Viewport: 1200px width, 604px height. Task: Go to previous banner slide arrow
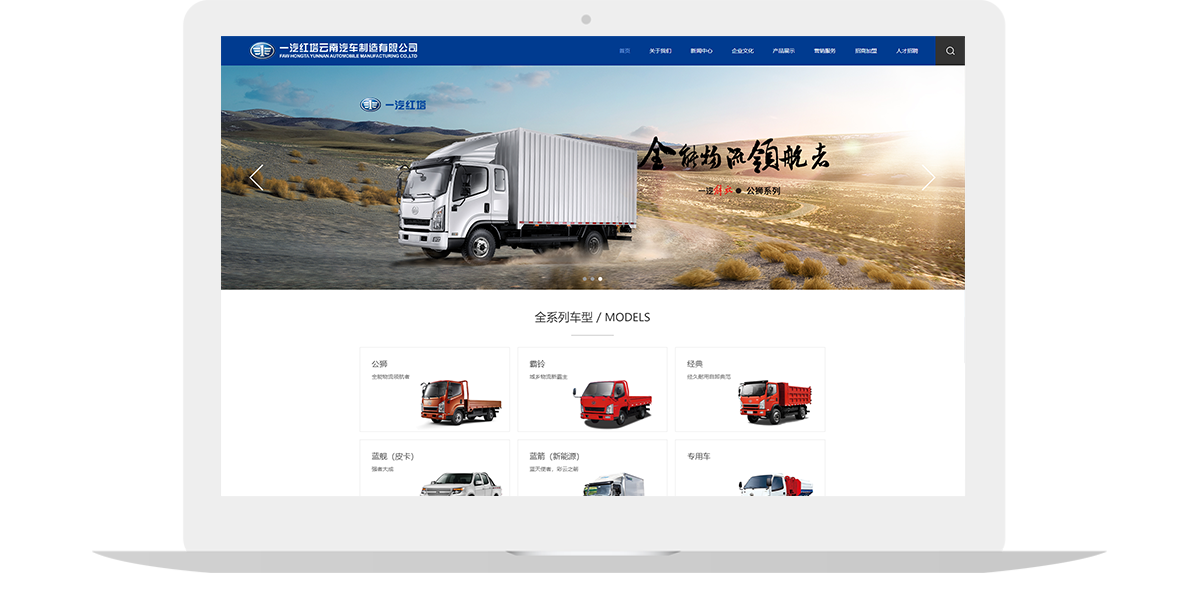256,178
